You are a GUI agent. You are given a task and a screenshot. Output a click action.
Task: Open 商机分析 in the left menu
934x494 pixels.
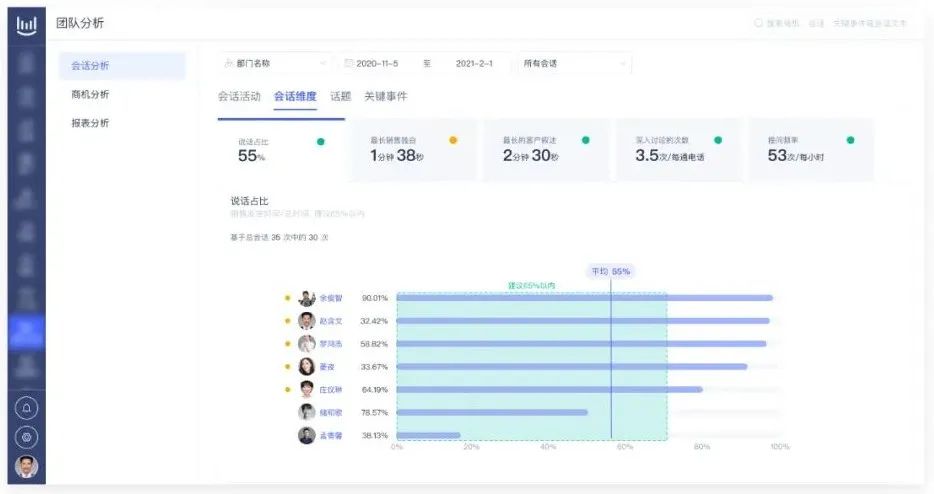pos(90,94)
